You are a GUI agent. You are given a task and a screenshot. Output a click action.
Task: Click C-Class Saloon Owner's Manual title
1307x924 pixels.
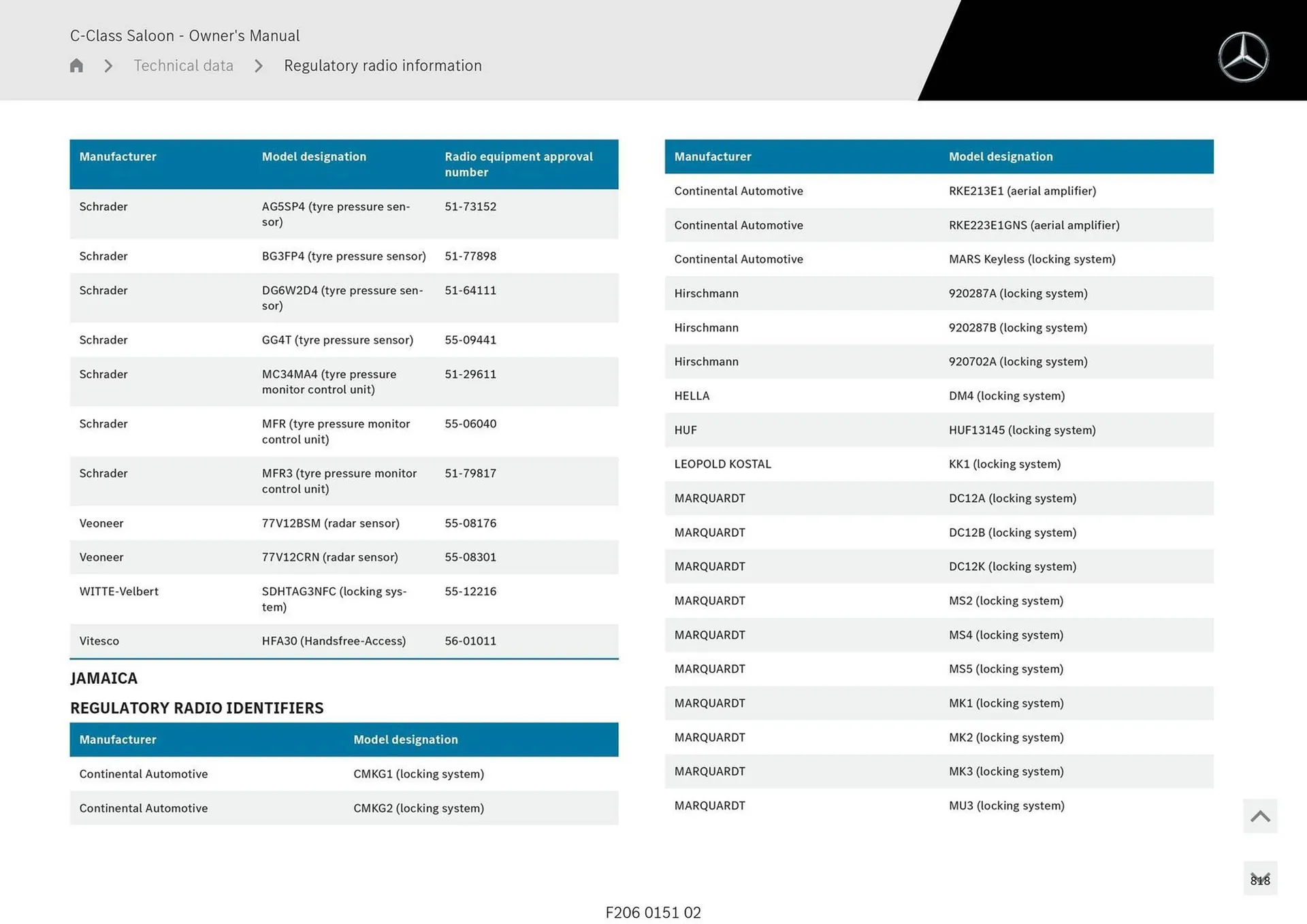click(x=184, y=35)
